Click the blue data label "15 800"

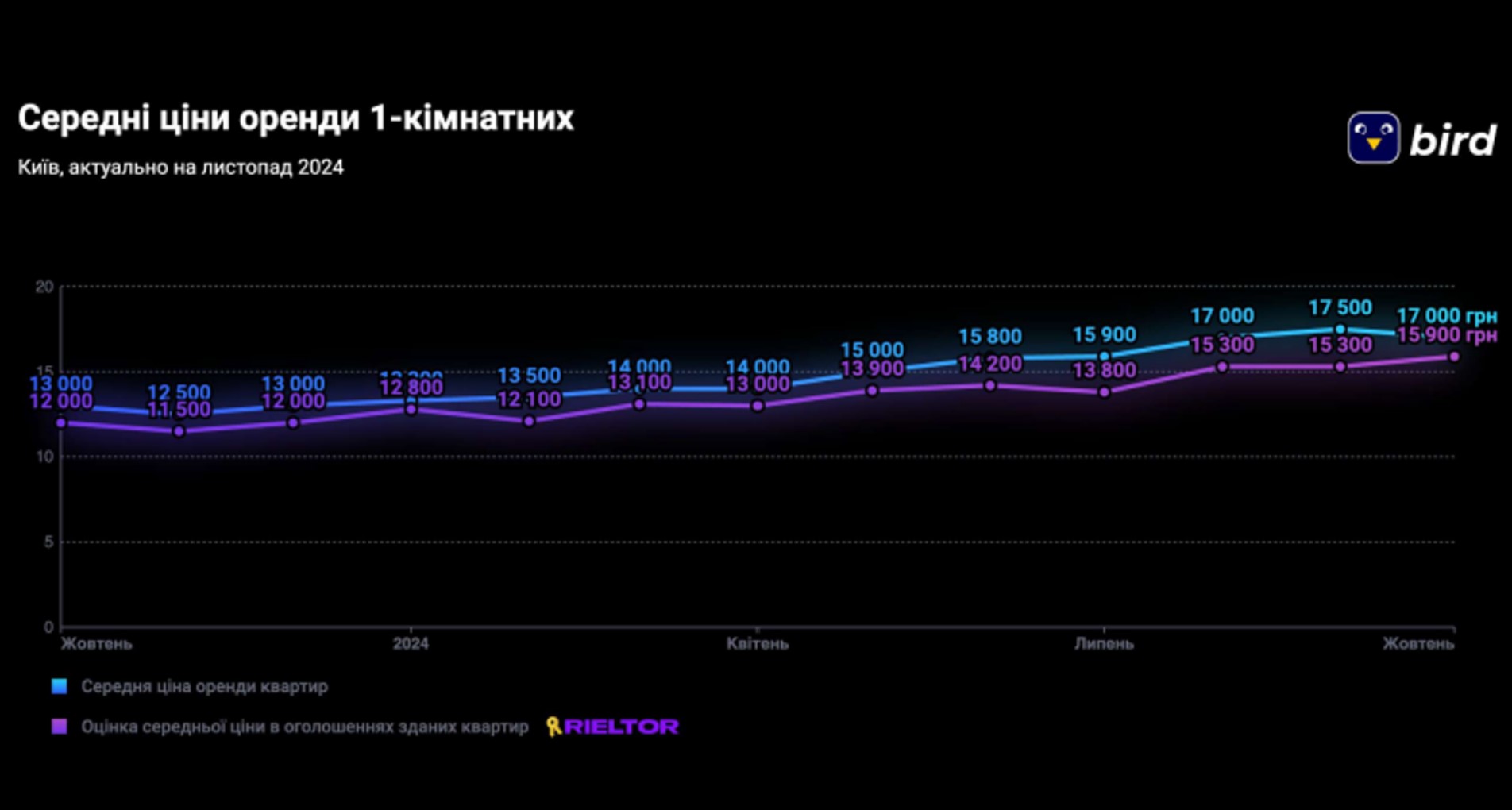pos(989,337)
